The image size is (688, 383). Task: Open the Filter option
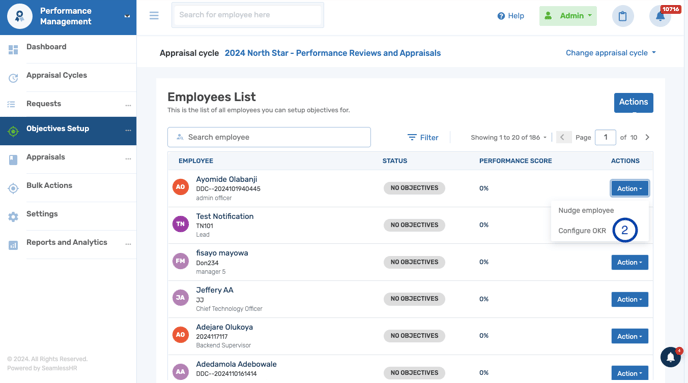[423, 137]
